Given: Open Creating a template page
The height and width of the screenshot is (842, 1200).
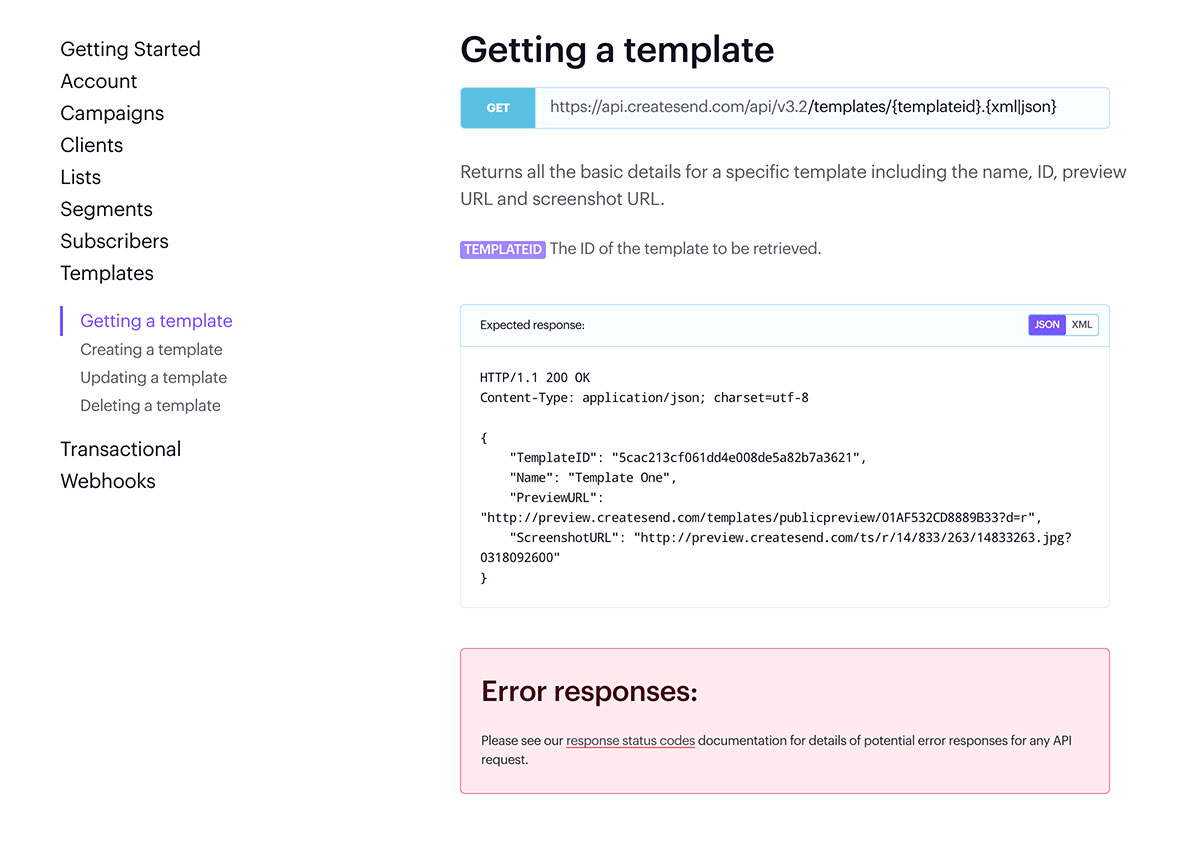Looking at the screenshot, I should point(151,349).
